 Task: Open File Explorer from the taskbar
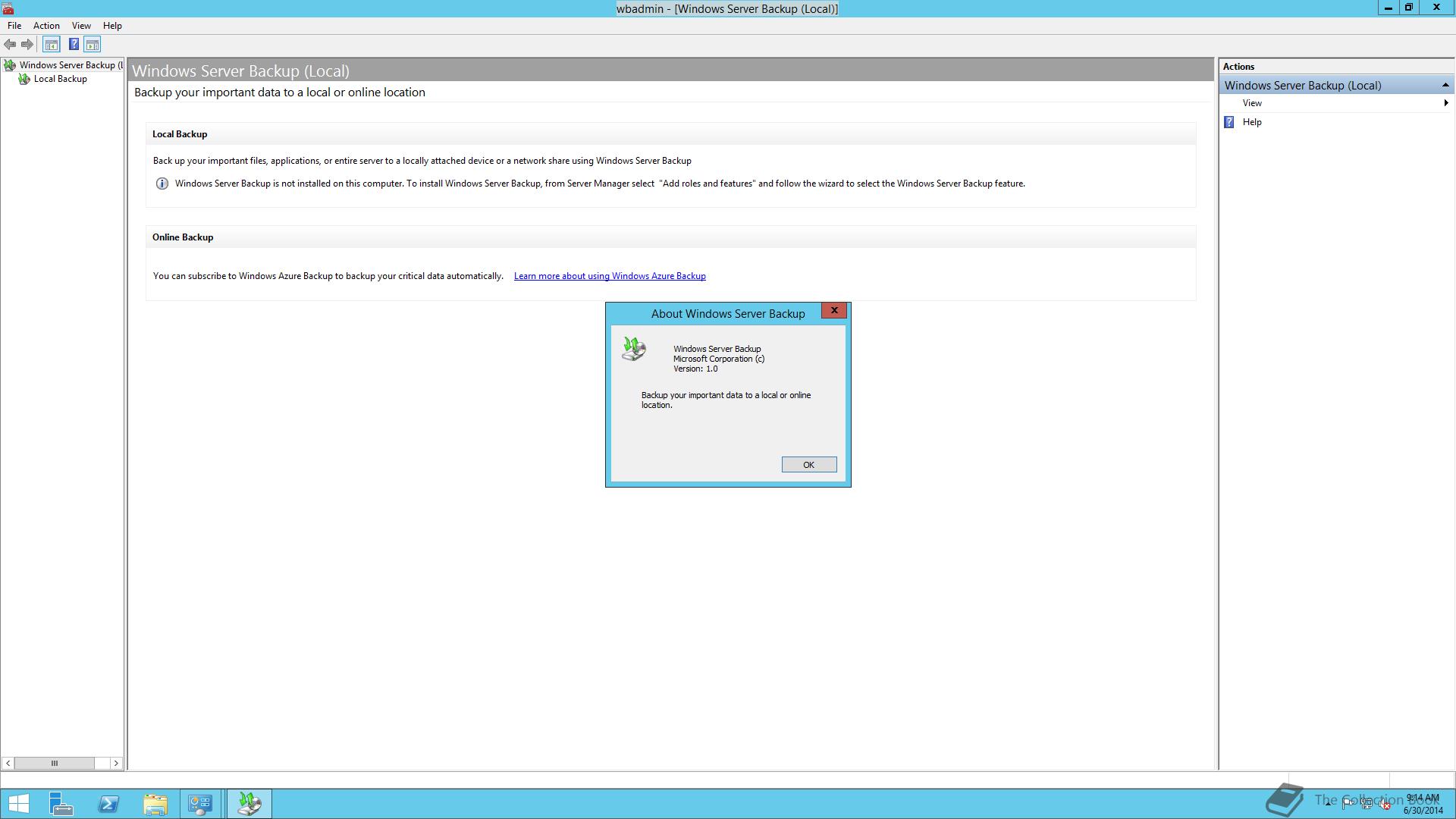[155, 804]
